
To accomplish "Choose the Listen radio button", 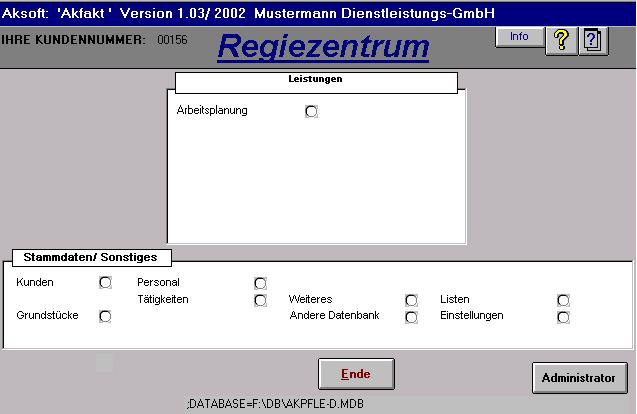I will pos(563,300).
